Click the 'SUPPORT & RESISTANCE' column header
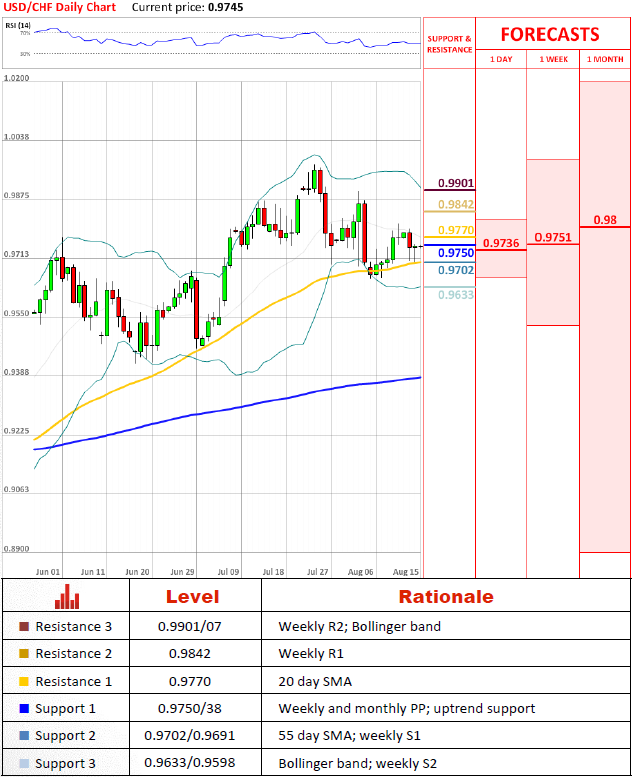The width and height of the screenshot is (632, 777). [x=450, y=44]
